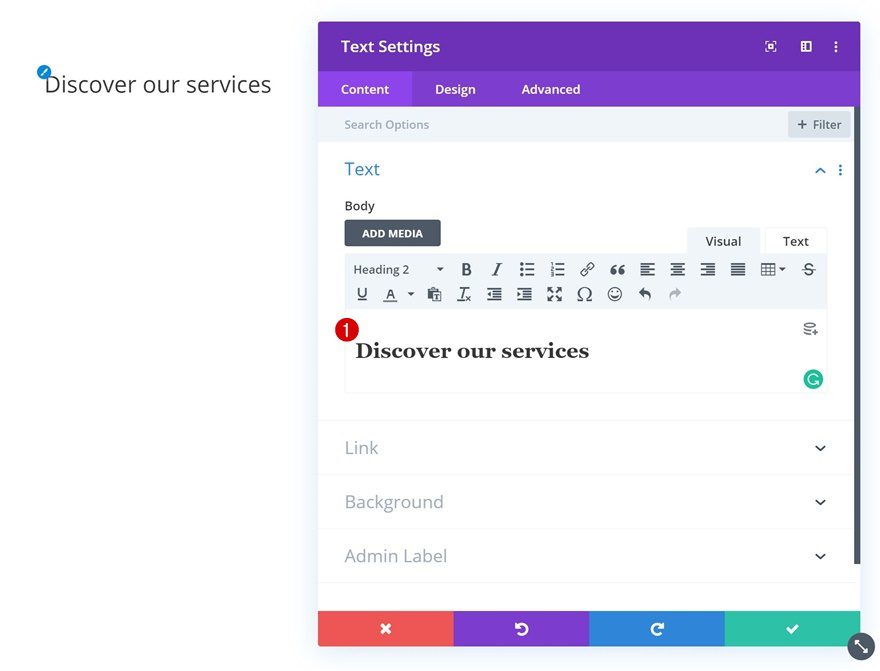Screen dimensions: 880x671
Task: Apply italic formatting to text
Action: tap(496, 270)
